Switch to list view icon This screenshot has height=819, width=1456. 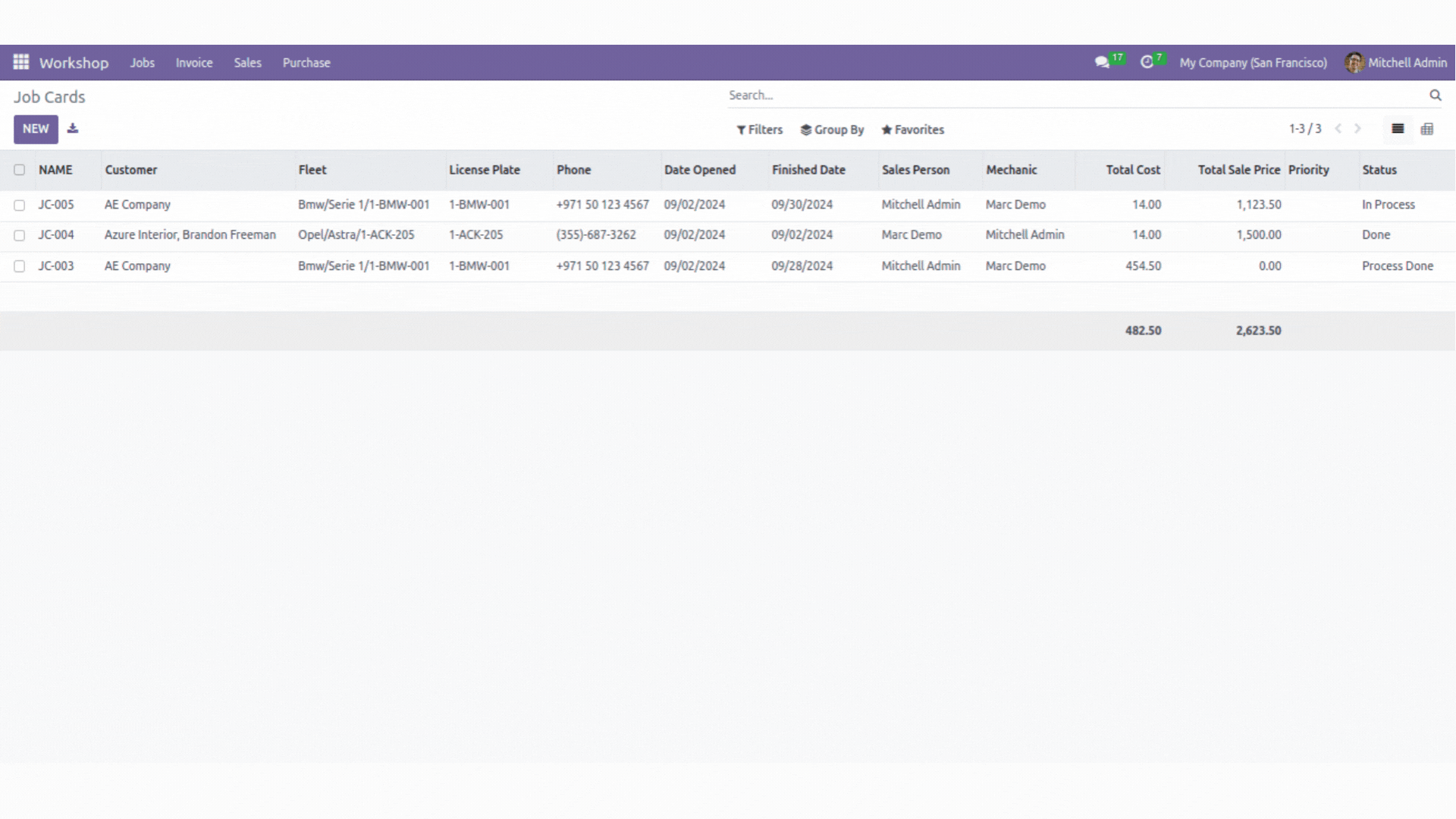[1398, 129]
